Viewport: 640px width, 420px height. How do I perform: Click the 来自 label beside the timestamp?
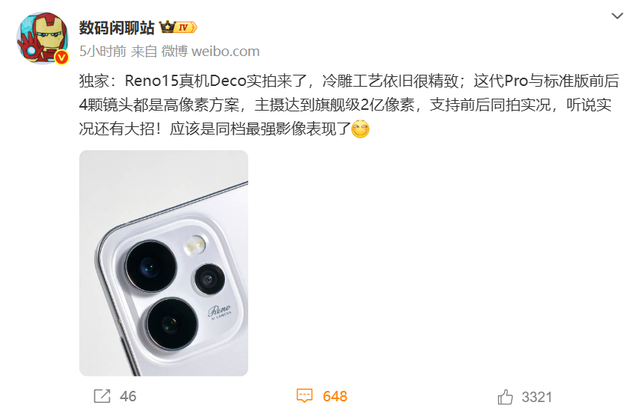144,51
